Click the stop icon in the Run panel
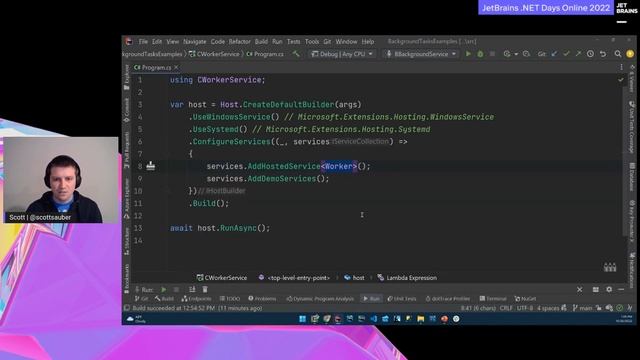This screenshot has height=360, width=640. click(x=176, y=289)
